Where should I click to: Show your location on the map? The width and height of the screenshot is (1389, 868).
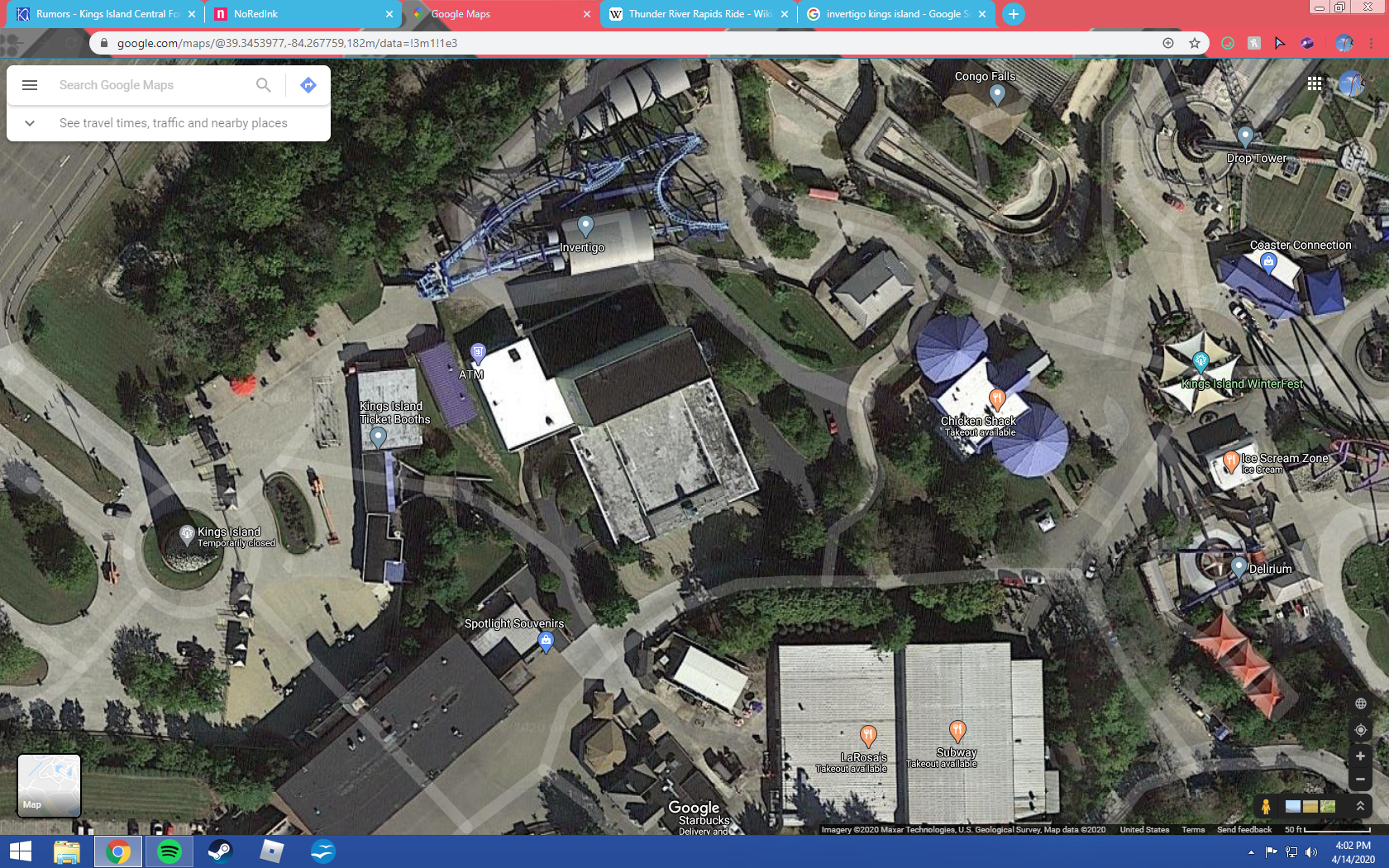[1361, 730]
